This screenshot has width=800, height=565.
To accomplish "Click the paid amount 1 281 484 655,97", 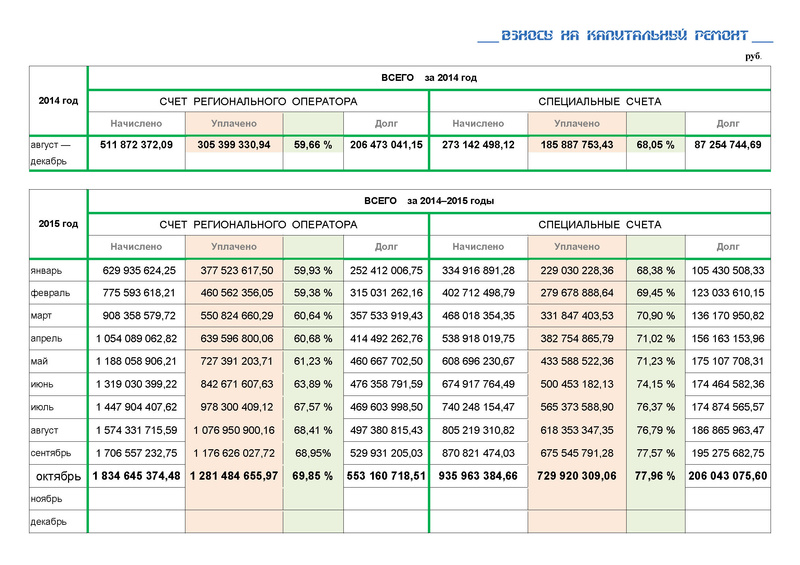I will [x=233, y=477].
